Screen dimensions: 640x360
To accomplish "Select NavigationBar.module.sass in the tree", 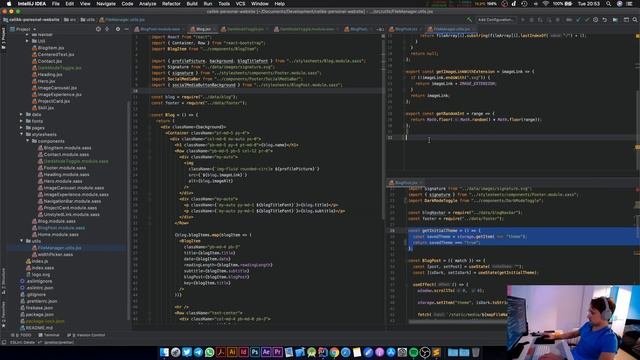I will coord(69,201).
